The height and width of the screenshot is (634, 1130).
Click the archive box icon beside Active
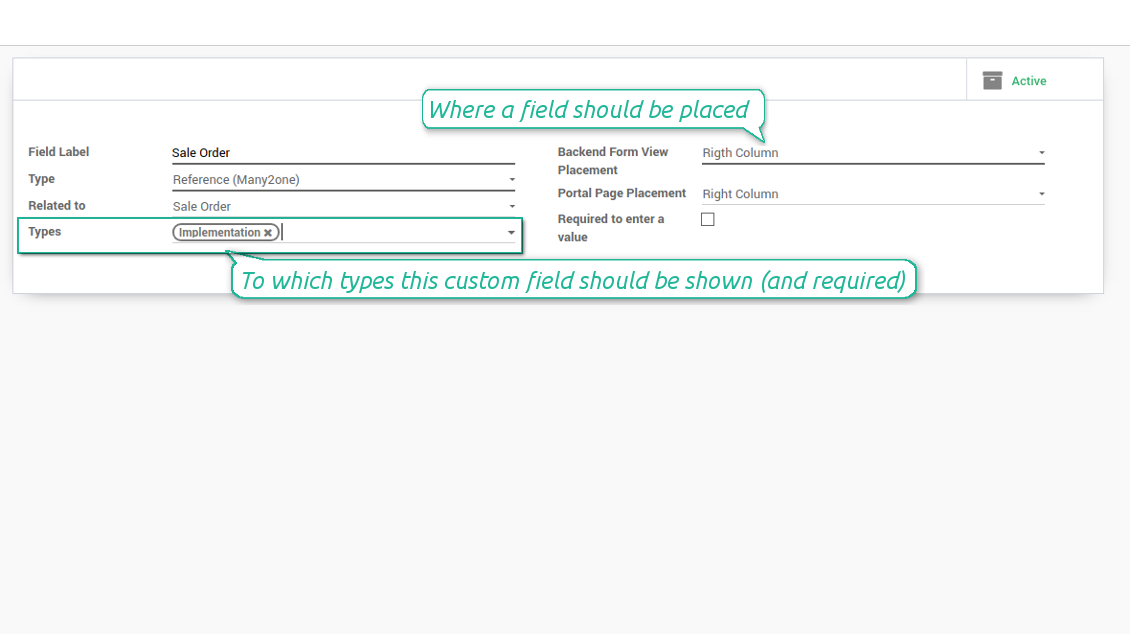(992, 81)
